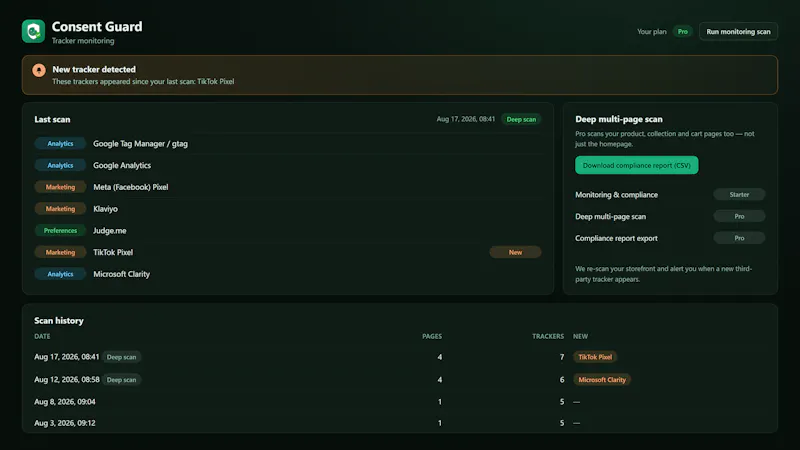800x450 pixels.
Task: Click the Microsoft Clarity badge in Scan history
Action: tap(602, 380)
